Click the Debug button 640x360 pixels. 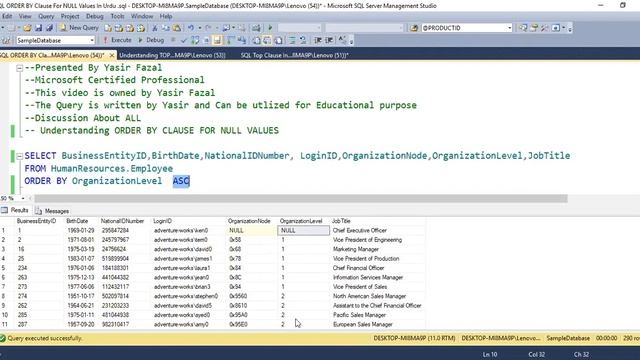click(151, 40)
